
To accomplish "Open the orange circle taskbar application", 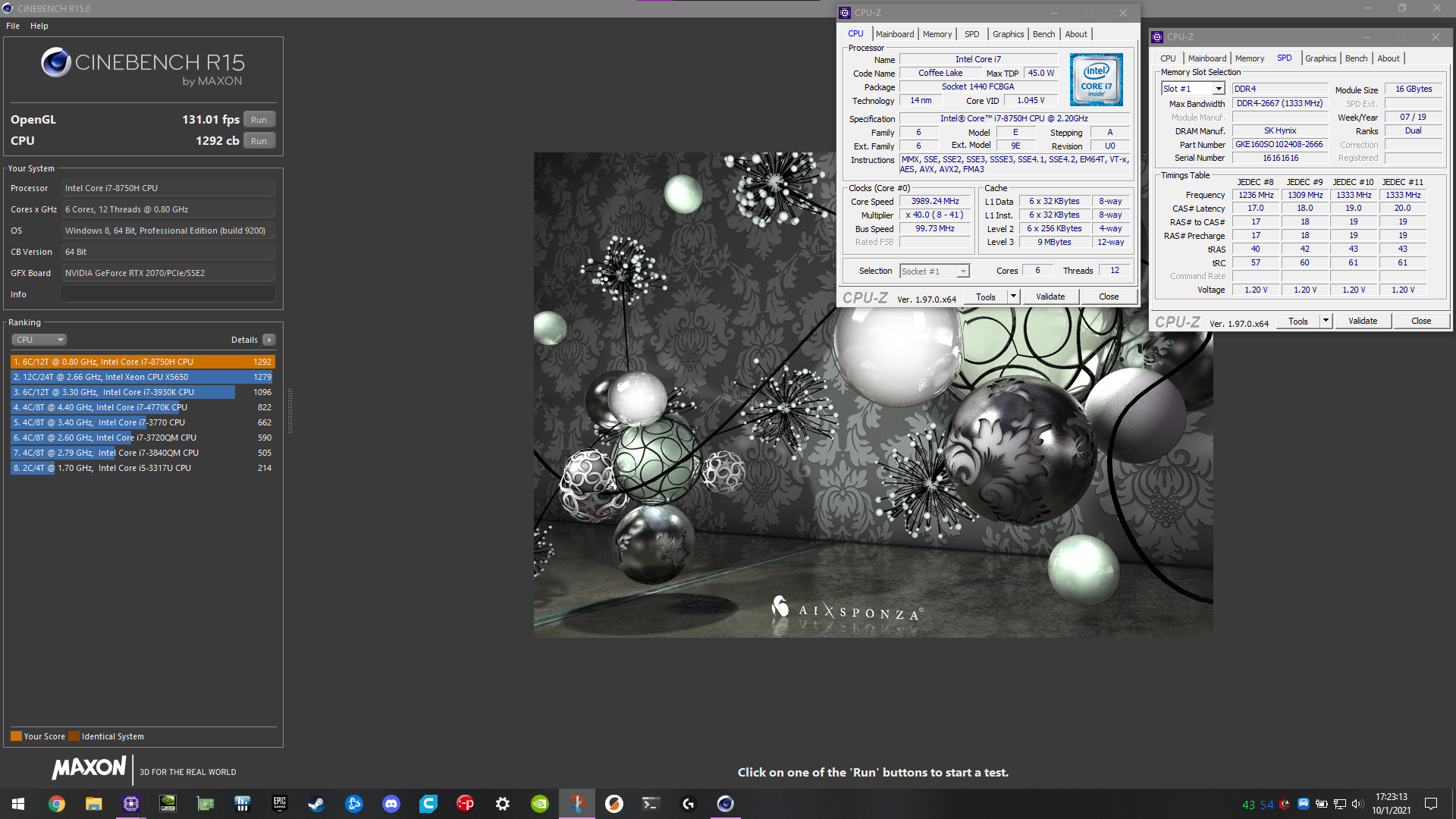I will (x=614, y=804).
